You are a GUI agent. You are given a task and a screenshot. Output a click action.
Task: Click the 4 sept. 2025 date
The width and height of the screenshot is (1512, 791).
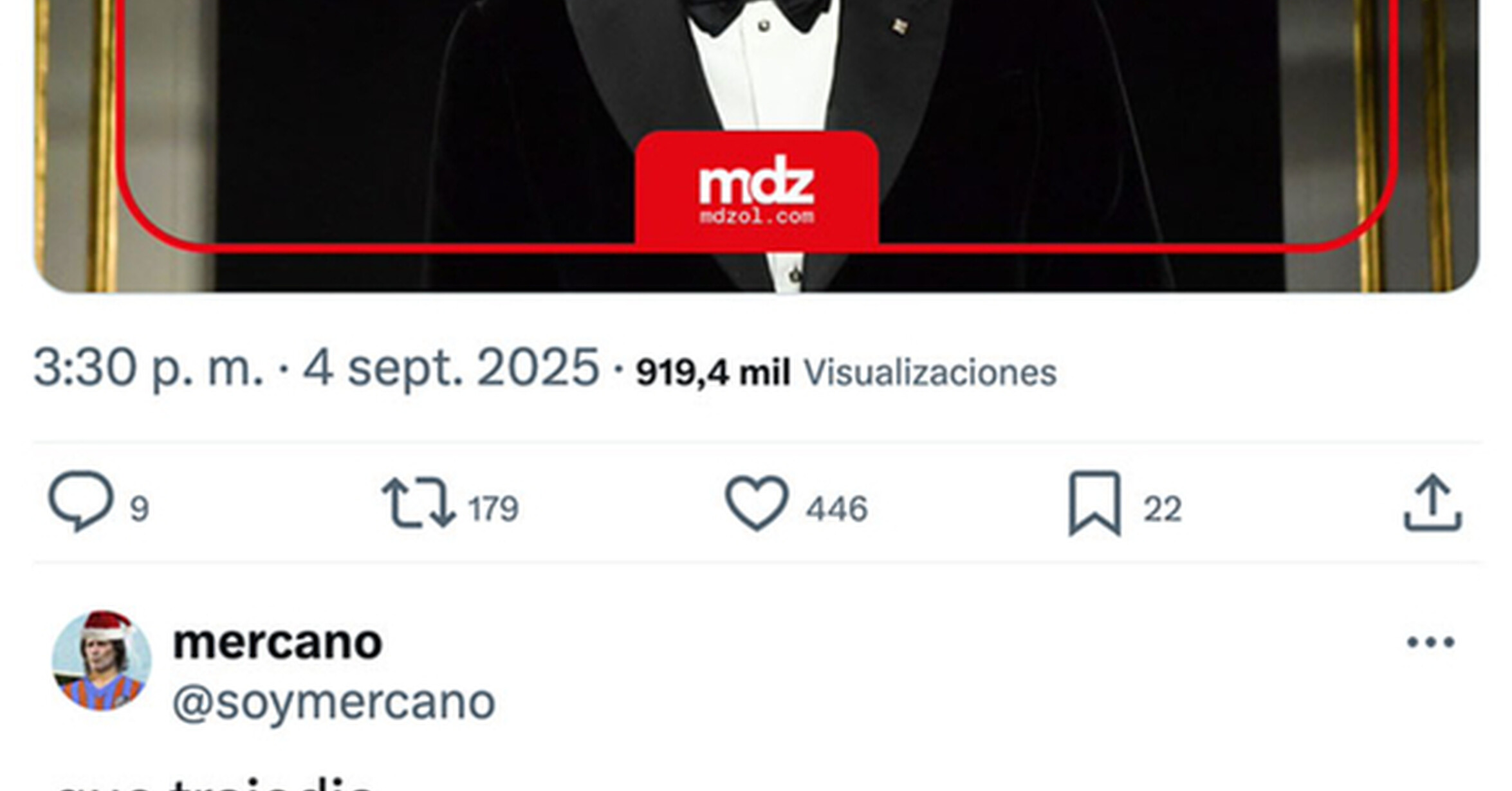click(451, 367)
